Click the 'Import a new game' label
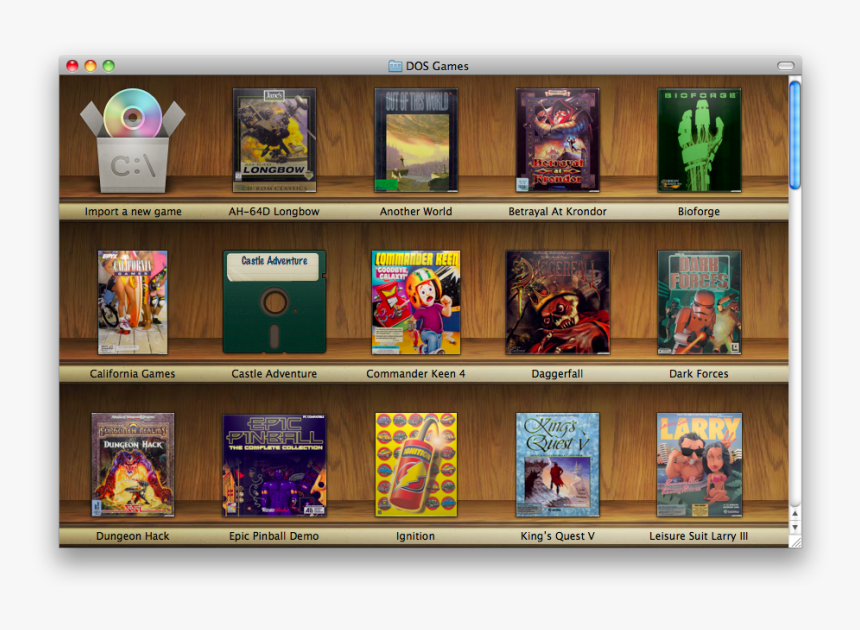This screenshot has height=630, width=860. tap(133, 212)
